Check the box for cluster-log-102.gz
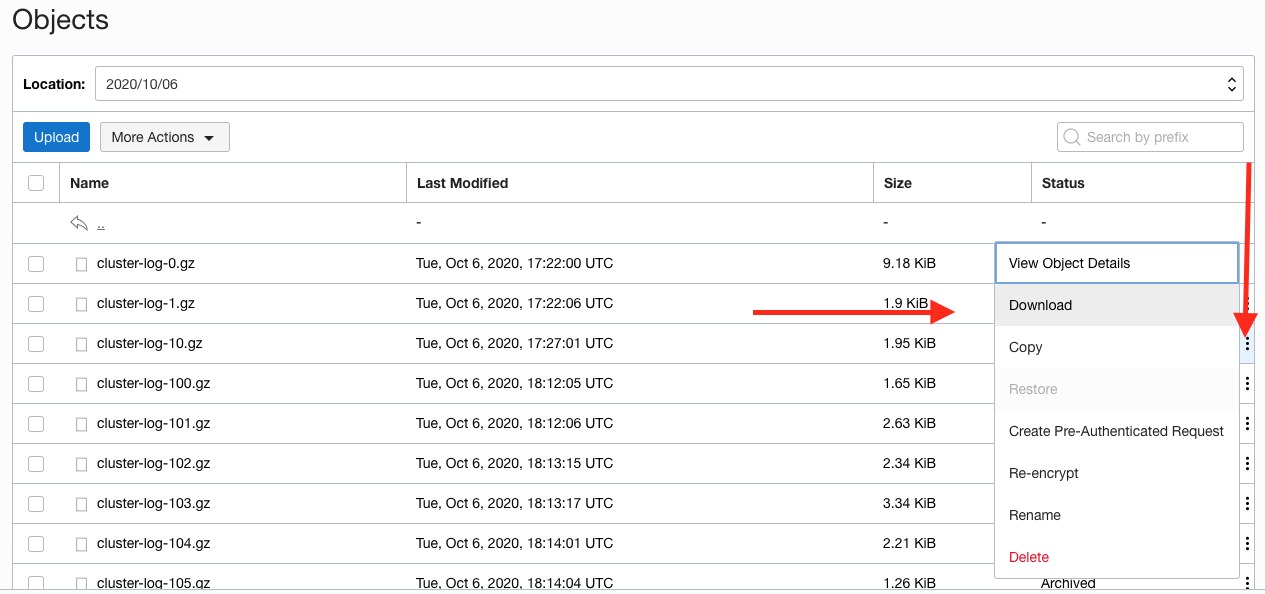This screenshot has height=594, width=1265. point(36,464)
